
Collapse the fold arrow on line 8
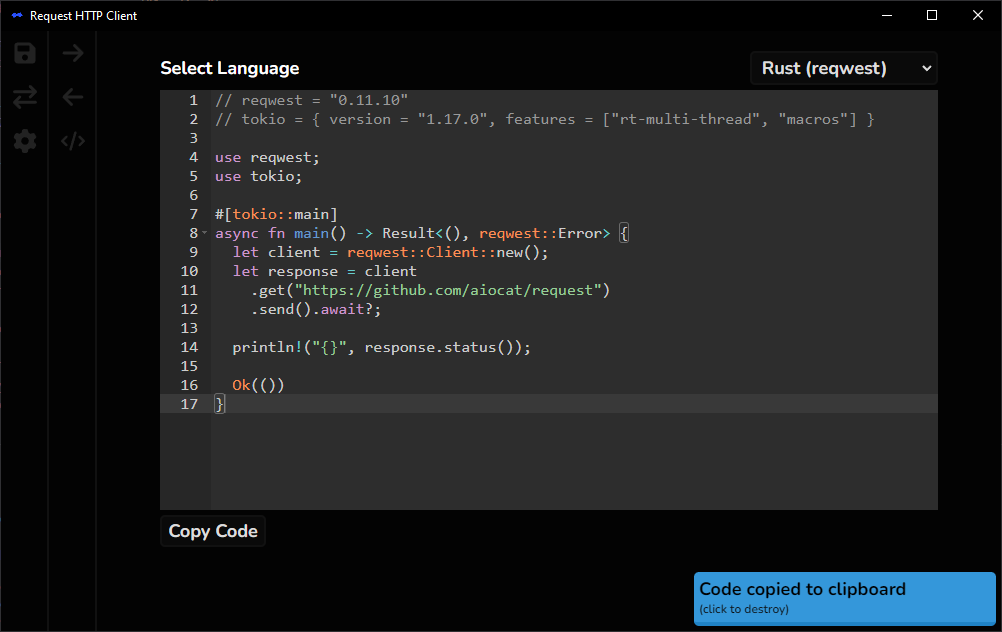pyautogui.click(x=204, y=233)
